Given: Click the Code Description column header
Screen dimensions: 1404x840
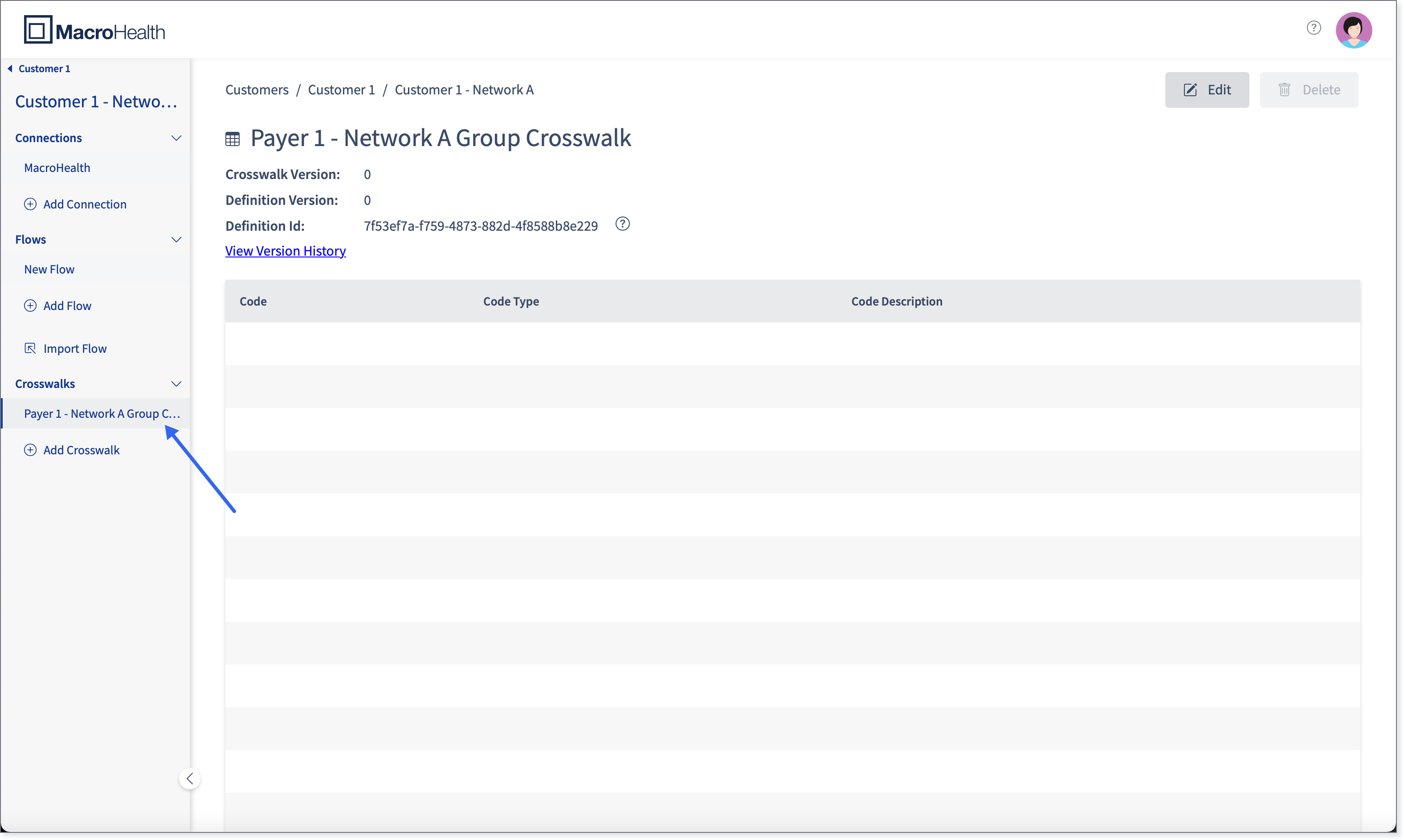Looking at the screenshot, I should [x=897, y=302].
